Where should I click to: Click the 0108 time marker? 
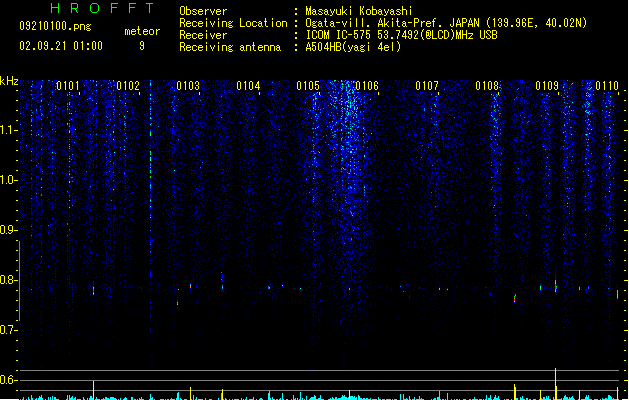[487, 86]
